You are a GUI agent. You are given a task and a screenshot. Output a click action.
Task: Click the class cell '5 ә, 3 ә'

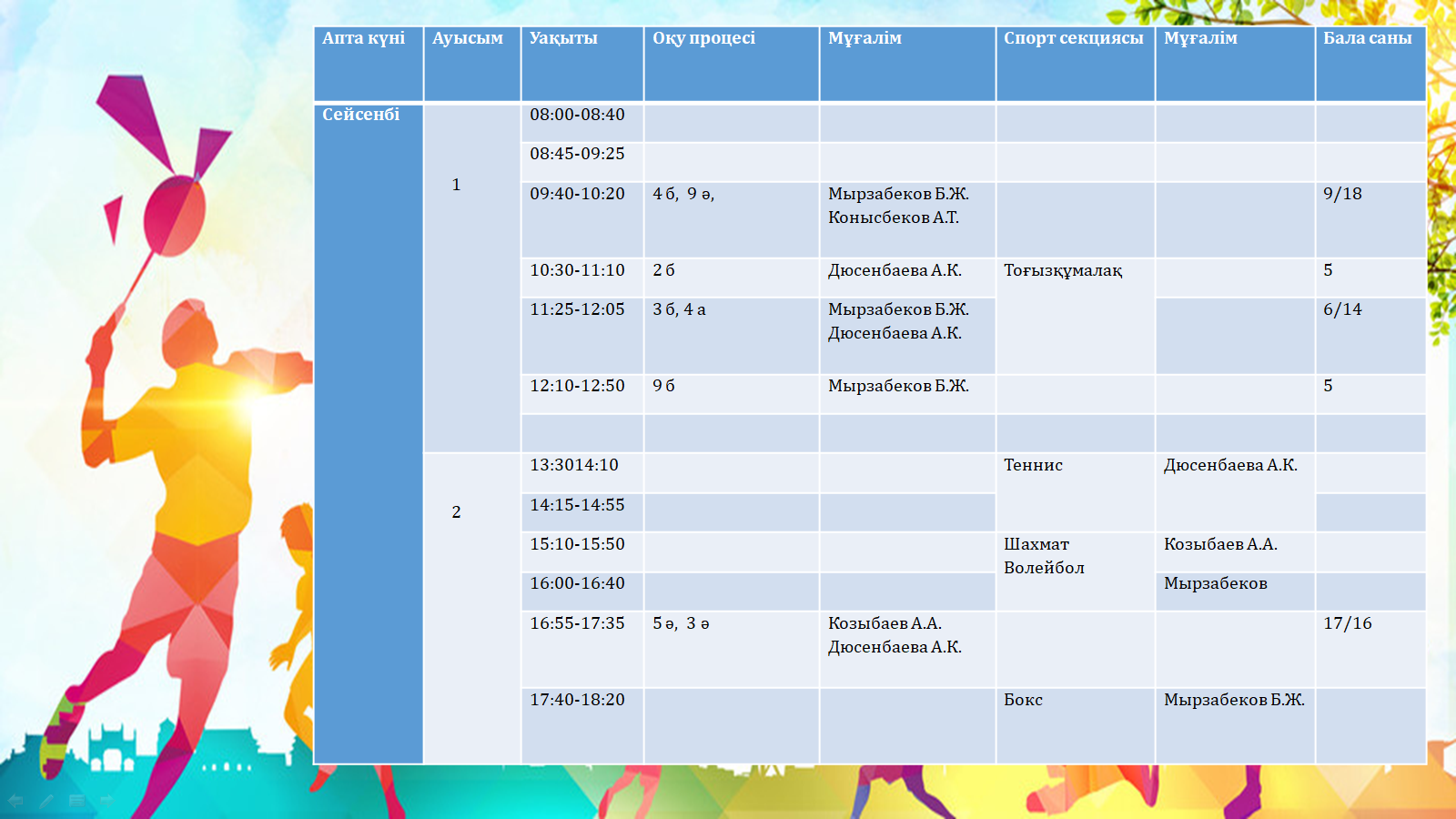[732, 649]
